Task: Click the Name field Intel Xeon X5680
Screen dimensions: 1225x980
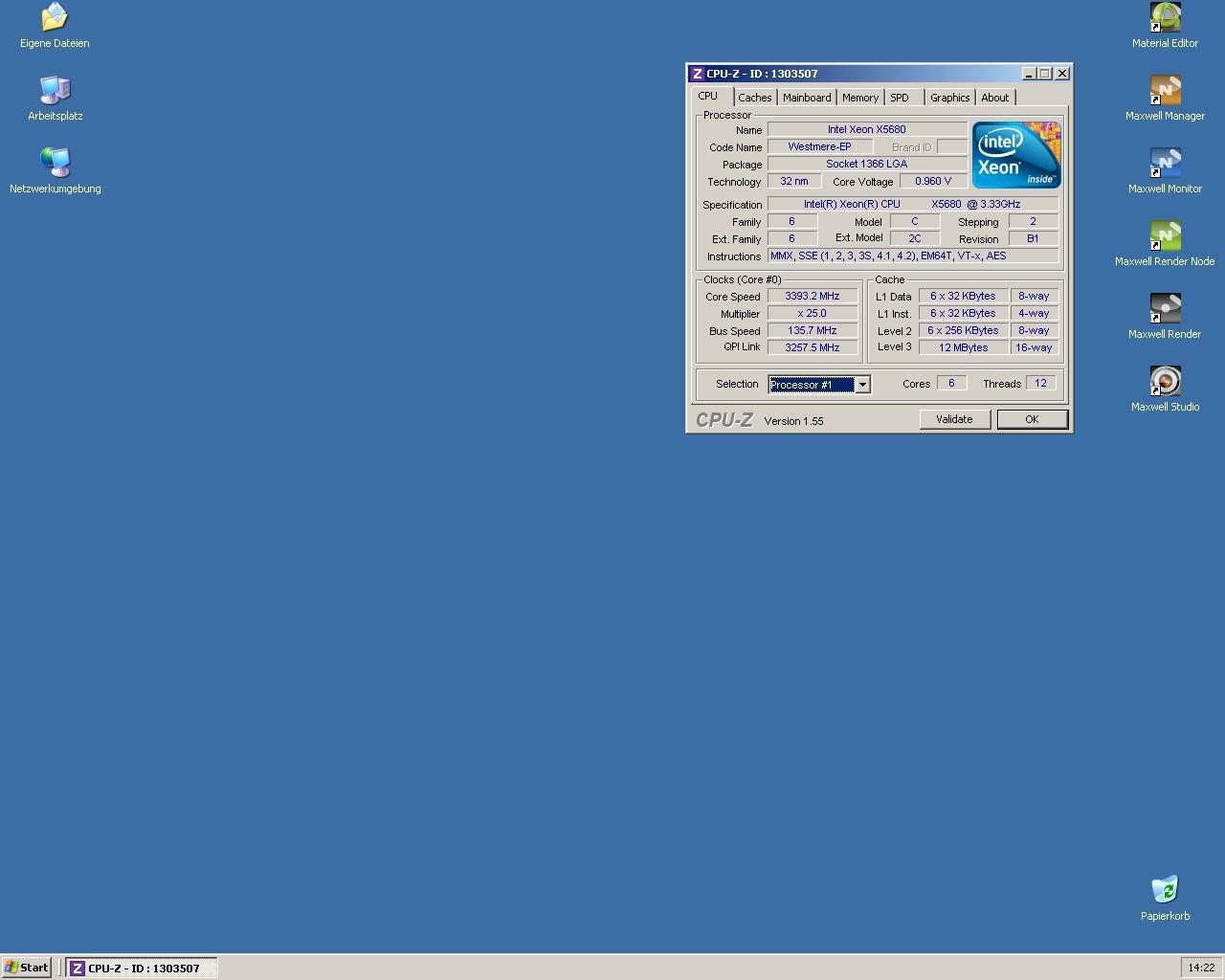Action: 867,129
